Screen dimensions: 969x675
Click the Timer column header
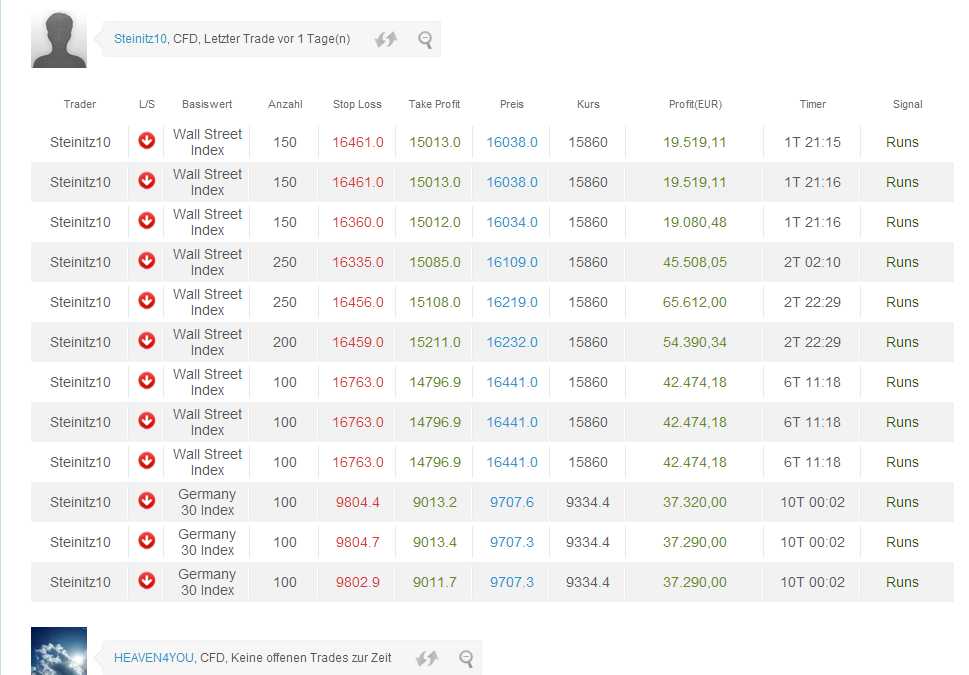813,104
